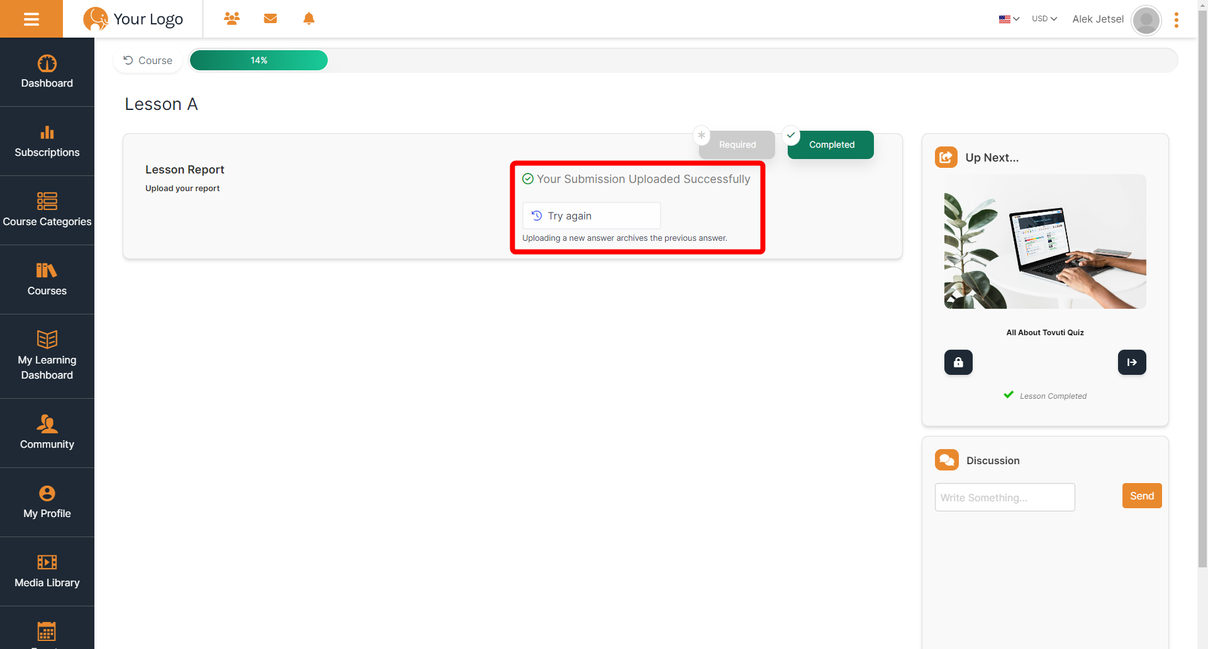Click the All About Tovuti Quiz title

[1045, 332]
